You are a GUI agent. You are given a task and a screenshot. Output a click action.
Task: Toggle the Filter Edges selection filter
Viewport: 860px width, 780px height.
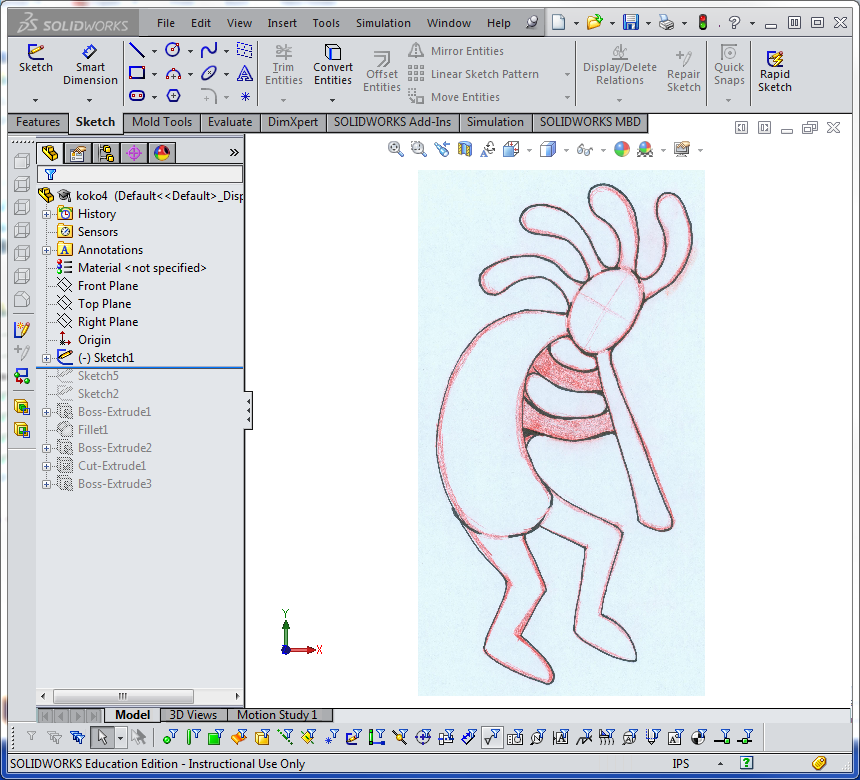point(193,737)
